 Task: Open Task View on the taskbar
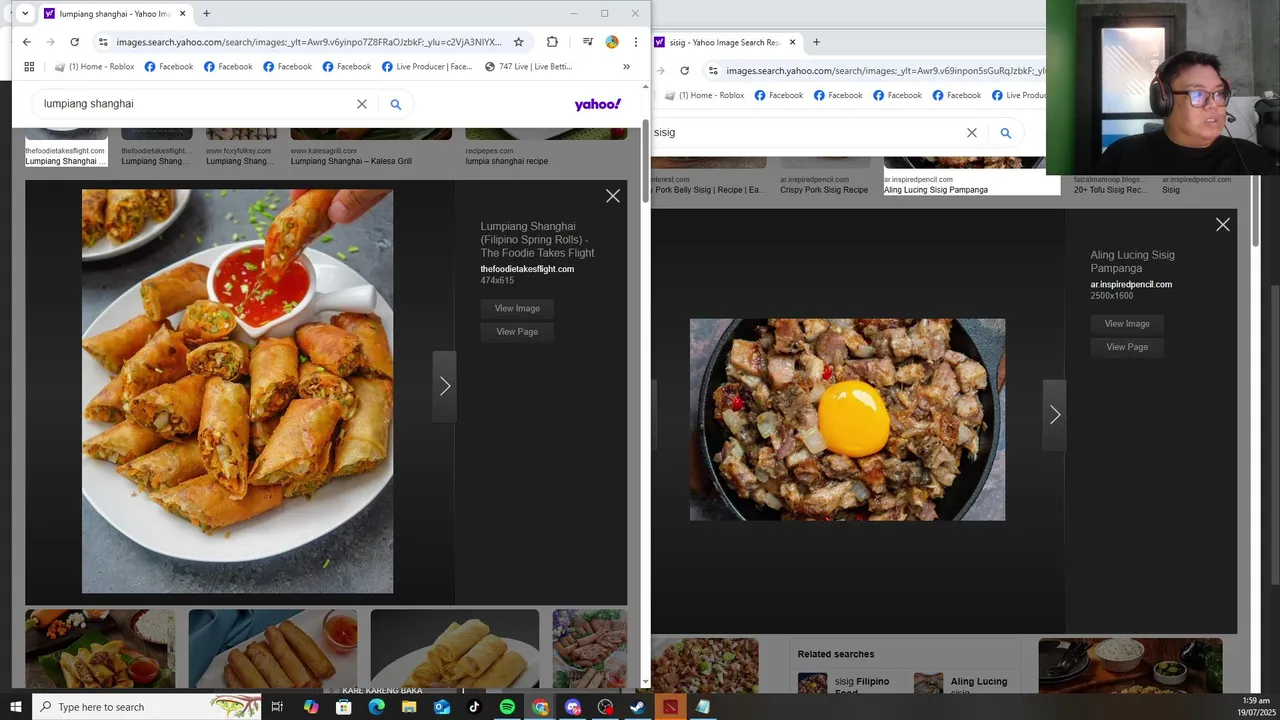coord(277,707)
